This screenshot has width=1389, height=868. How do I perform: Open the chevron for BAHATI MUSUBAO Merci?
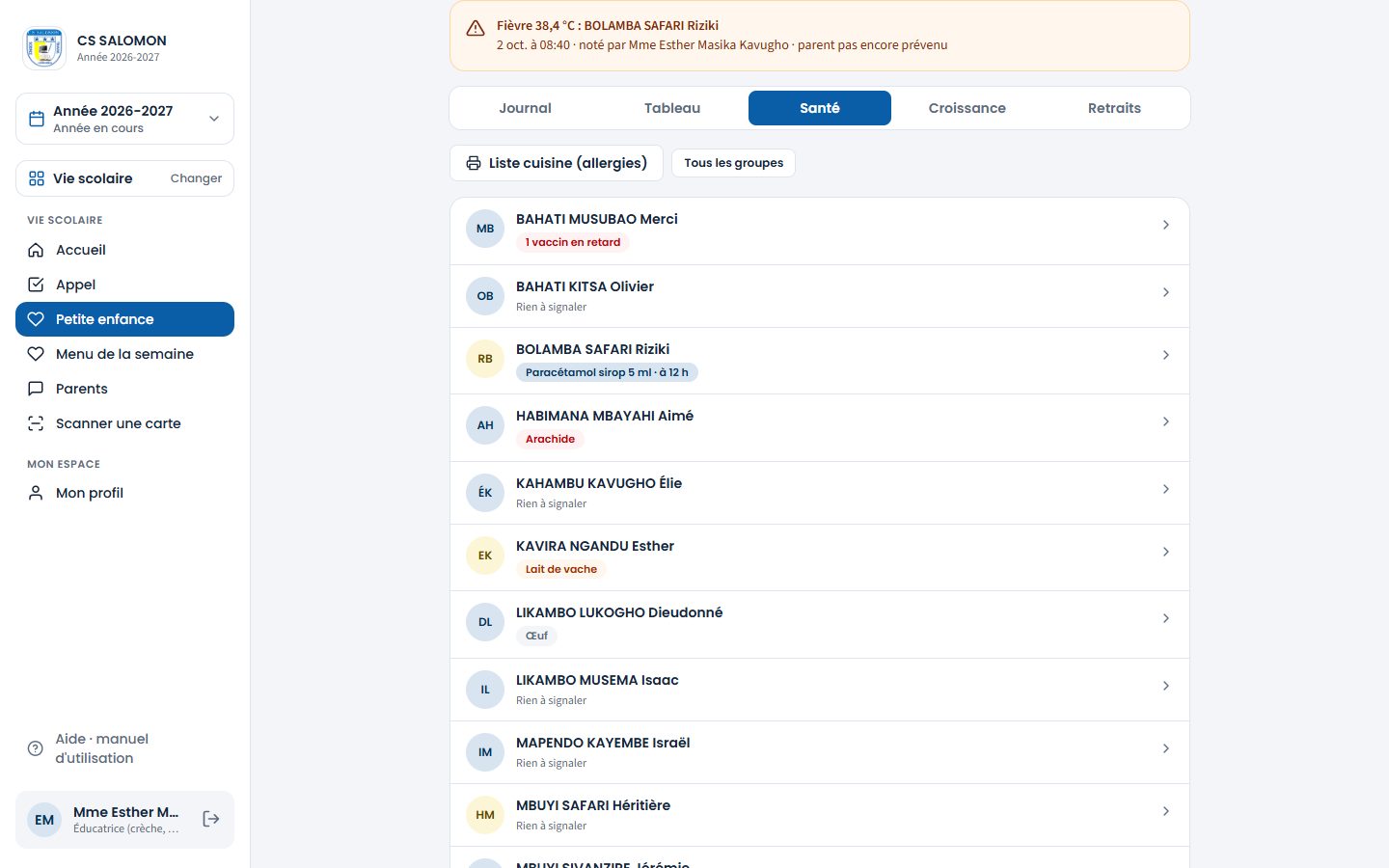pyautogui.click(x=1166, y=225)
